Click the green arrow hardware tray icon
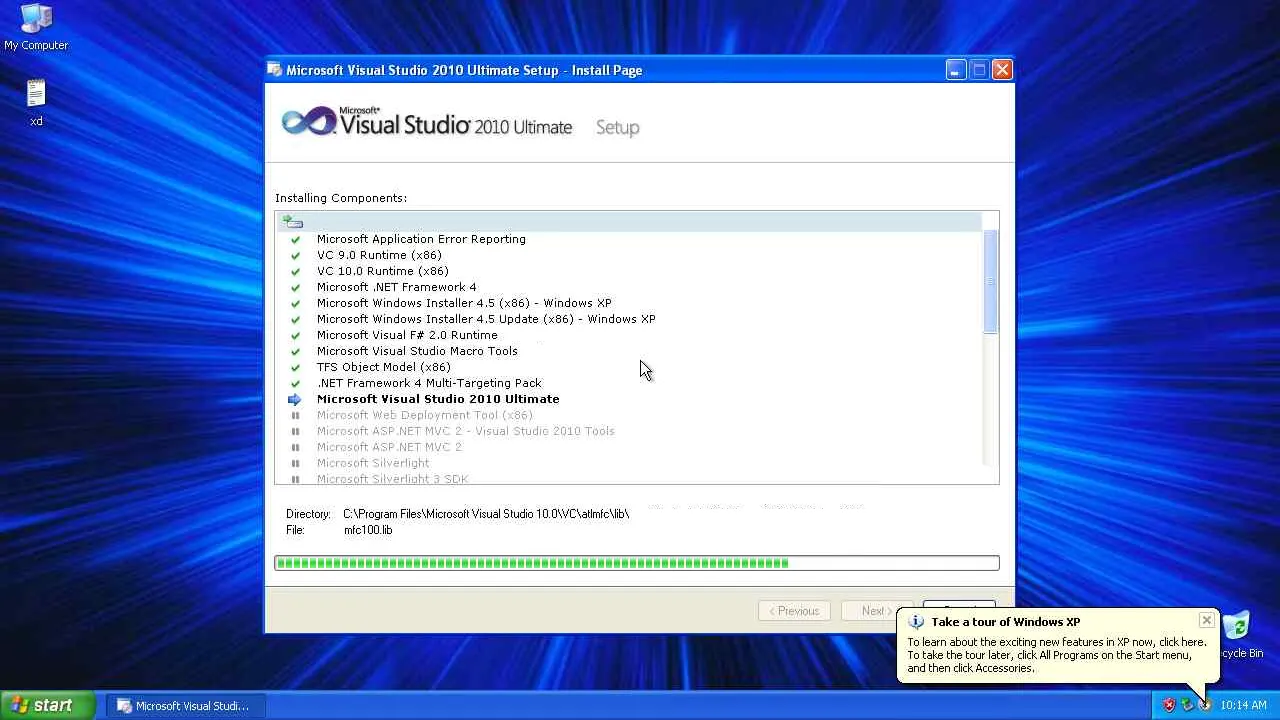 (1187, 705)
